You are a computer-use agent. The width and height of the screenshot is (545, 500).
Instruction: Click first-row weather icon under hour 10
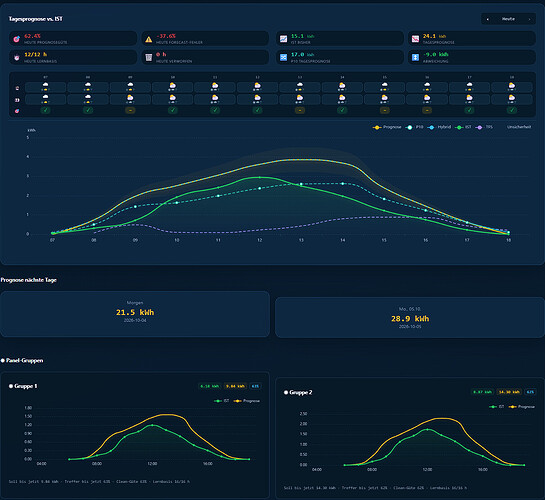pos(173,87)
